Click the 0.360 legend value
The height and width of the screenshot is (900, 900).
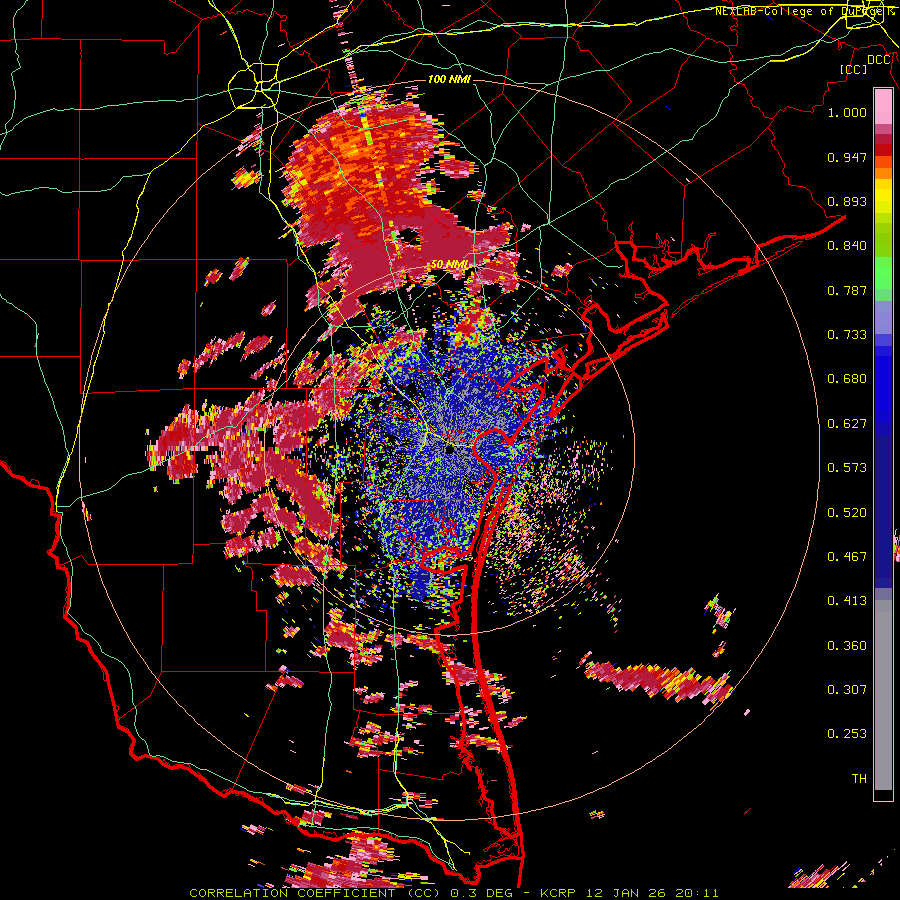click(847, 646)
